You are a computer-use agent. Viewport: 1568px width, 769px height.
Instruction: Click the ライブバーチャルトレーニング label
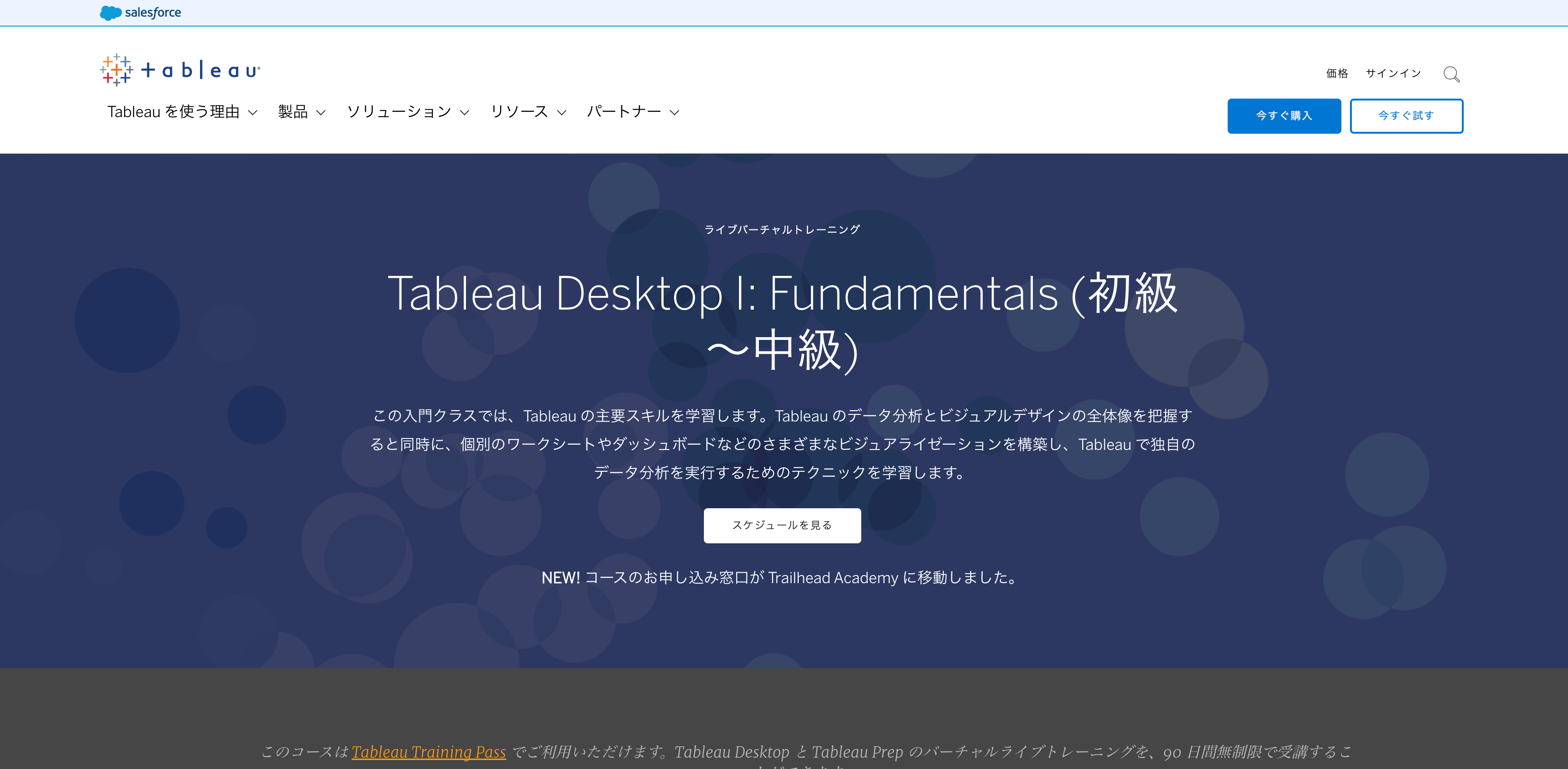pyautogui.click(x=782, y=229)
